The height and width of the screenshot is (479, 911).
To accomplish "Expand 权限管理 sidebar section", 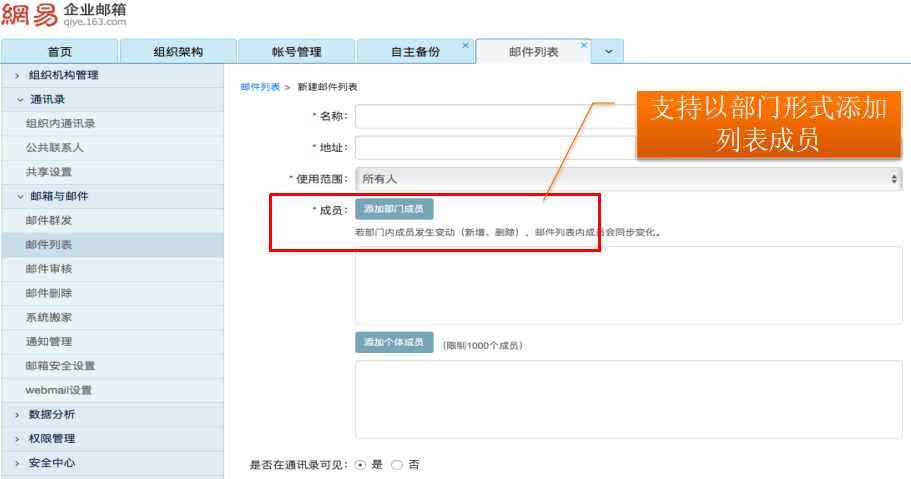I will tap(51, 438).
